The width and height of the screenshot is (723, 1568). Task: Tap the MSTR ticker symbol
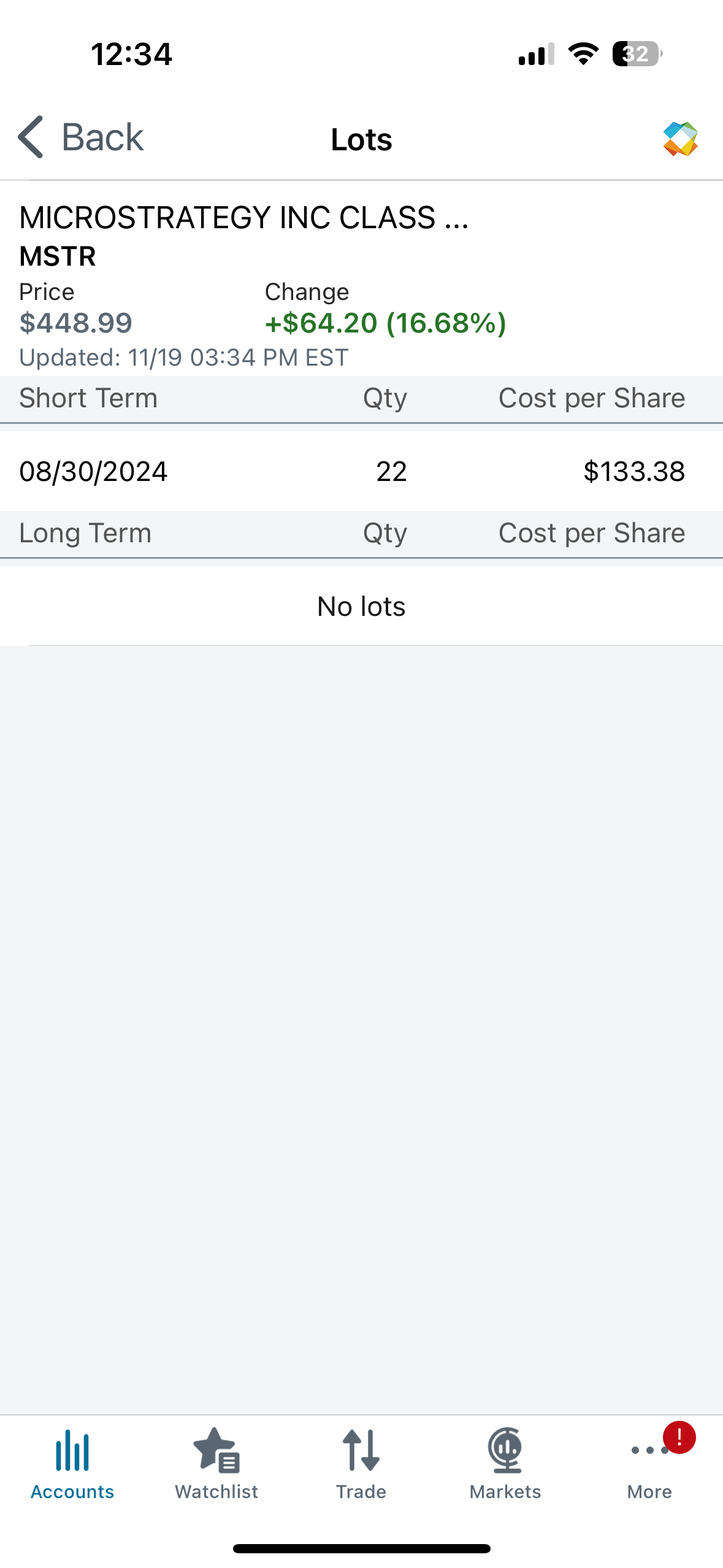click(x=58, y=256)
